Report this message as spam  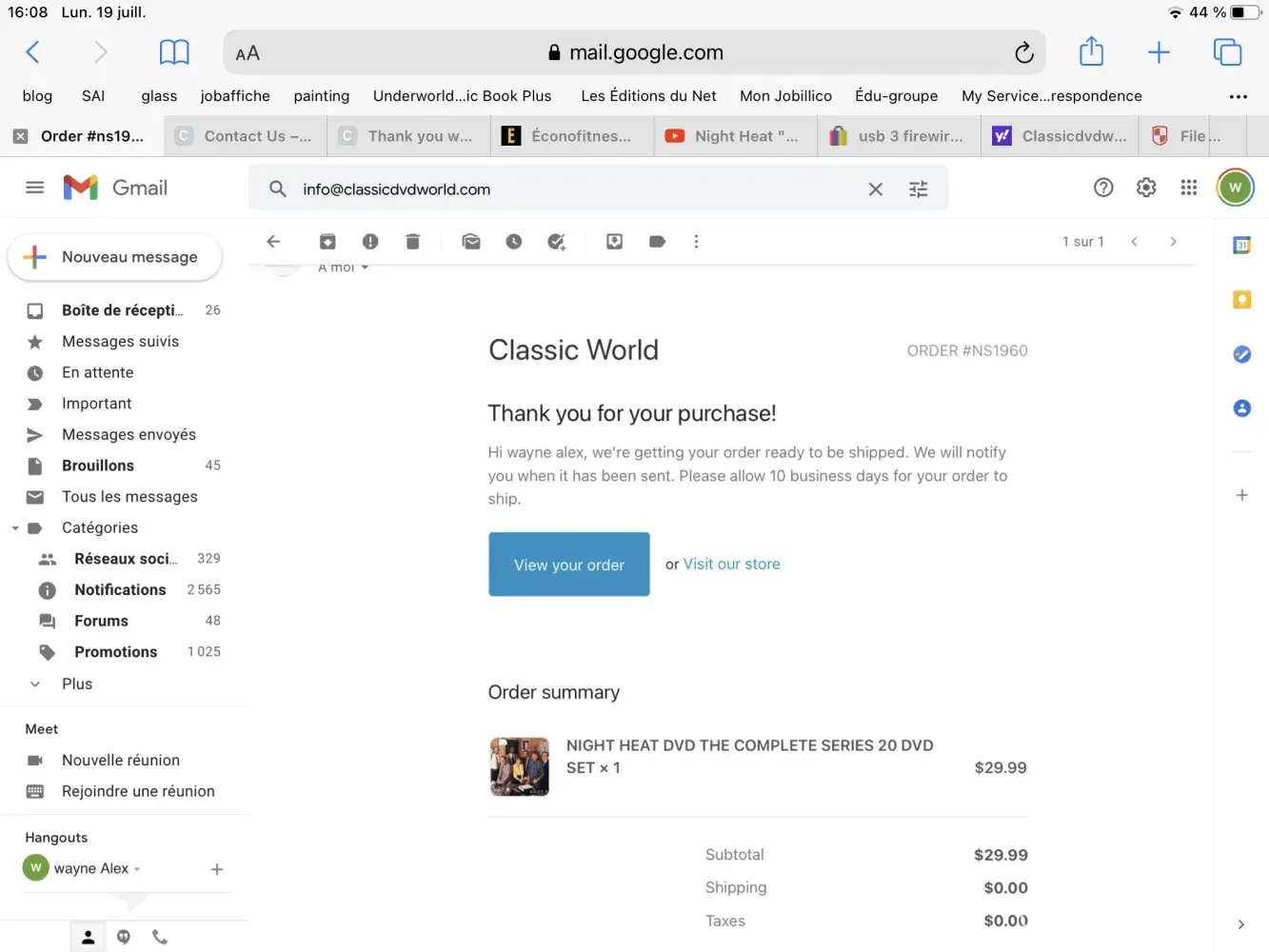click(370, 242)
